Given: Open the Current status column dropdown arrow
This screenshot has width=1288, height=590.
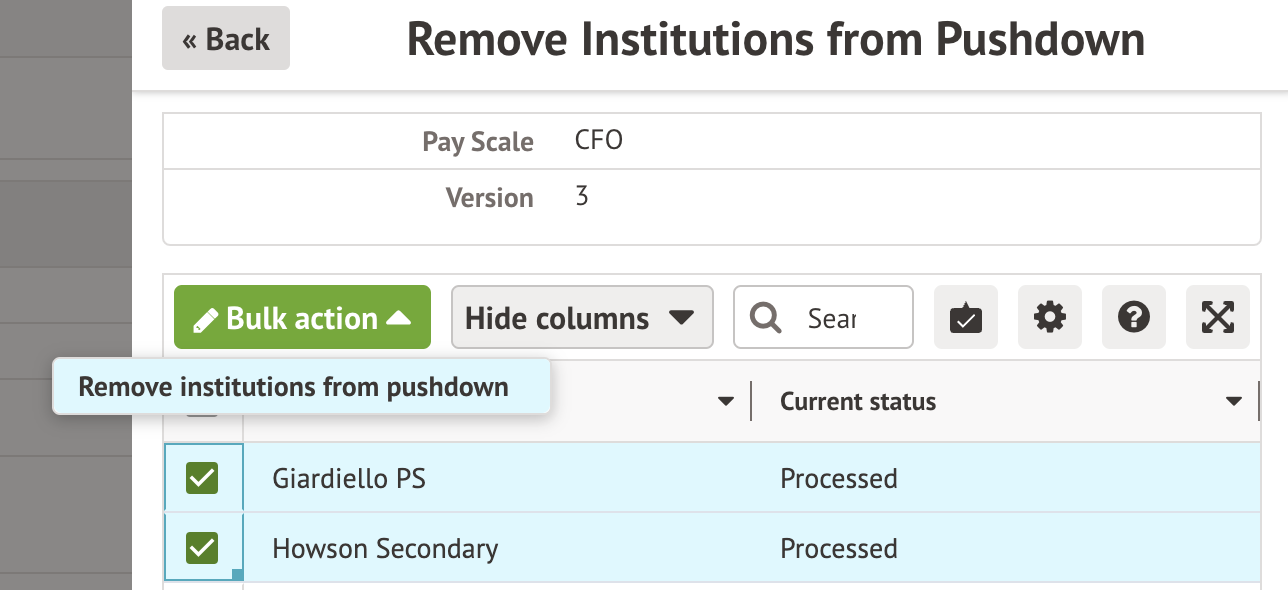Looking at the screenshot, I should coord(1233,402).
